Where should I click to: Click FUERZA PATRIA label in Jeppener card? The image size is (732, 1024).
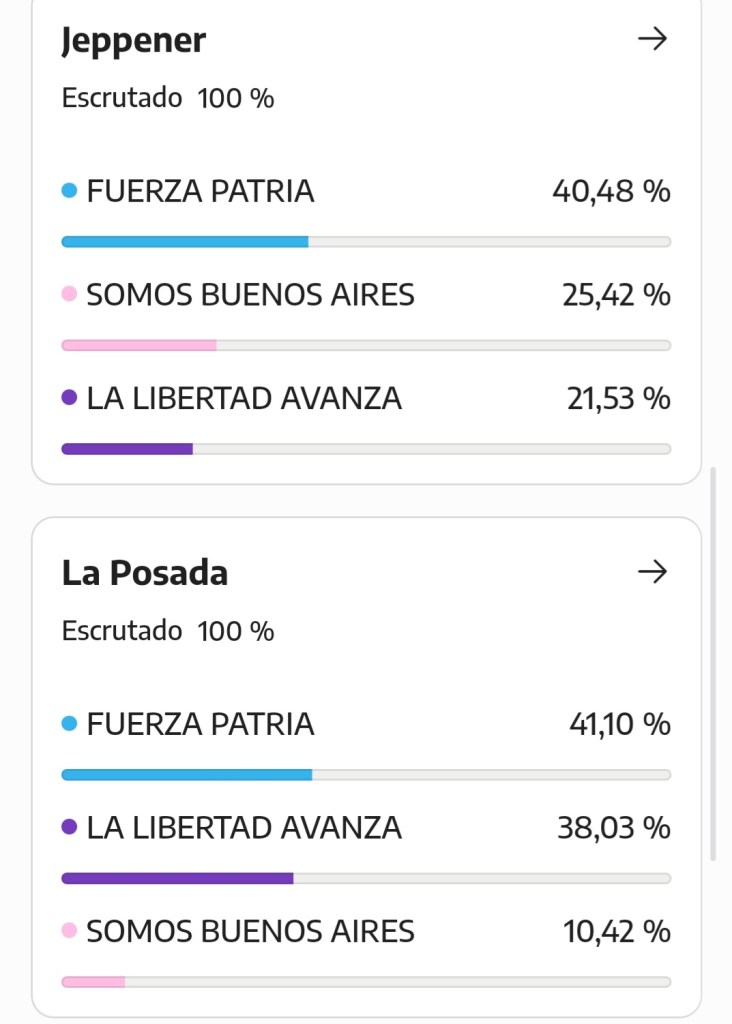point(200,191)
